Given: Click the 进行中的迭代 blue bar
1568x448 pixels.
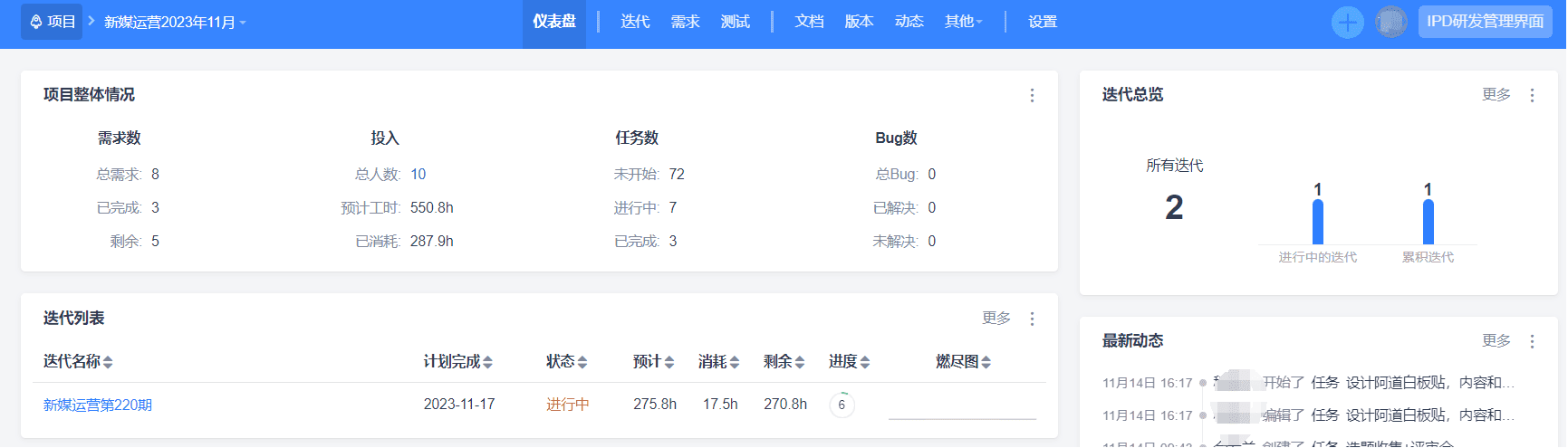Looking at the screenshot, I should (x=1317, y=222).
